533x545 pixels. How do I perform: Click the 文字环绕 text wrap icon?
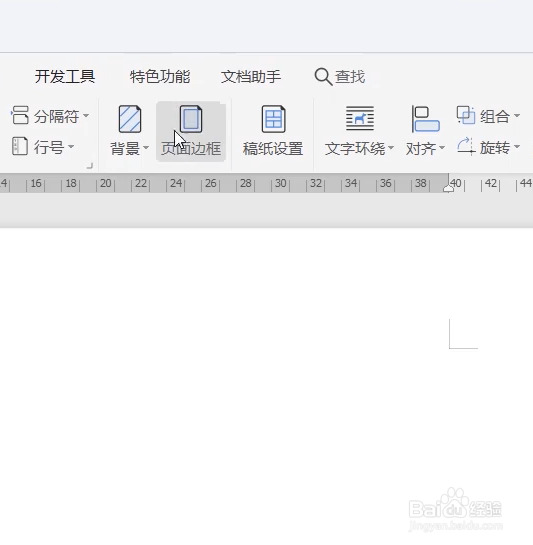point(360,119)
